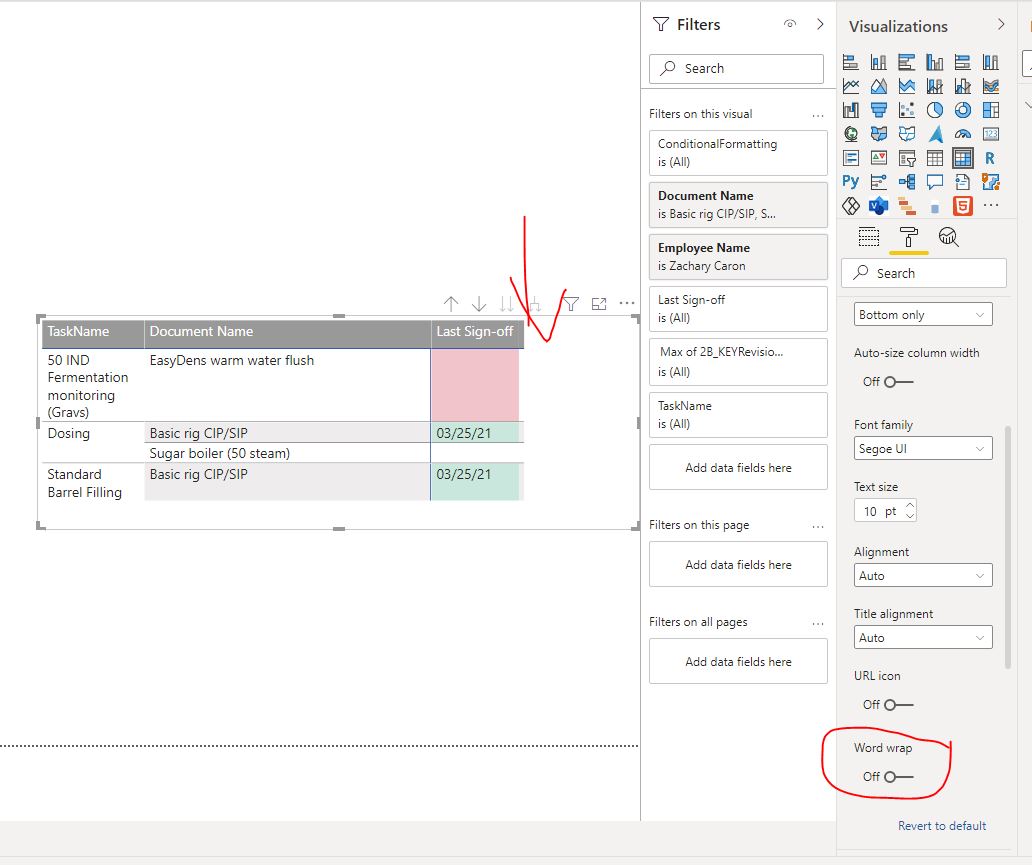Open more visuals ellipsis in Visualizations
Image resolution: width=1032 pixels, height=865 pixels.
coord(991,206)
